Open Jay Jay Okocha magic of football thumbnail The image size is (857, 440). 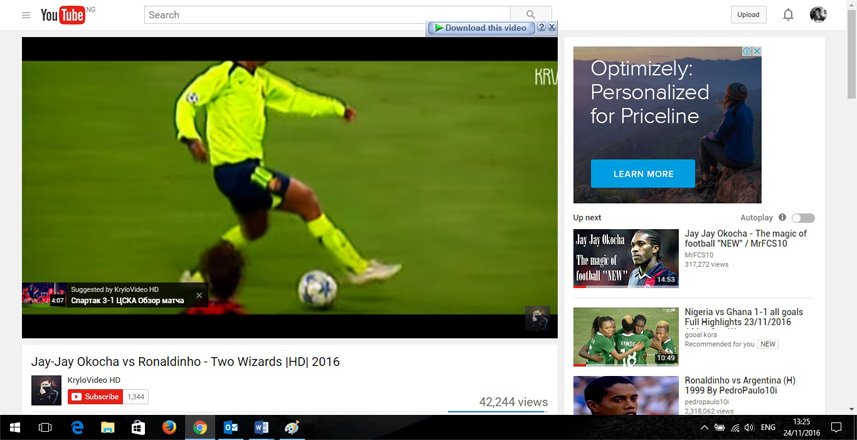pyautogui.click(x=626, y=258)
